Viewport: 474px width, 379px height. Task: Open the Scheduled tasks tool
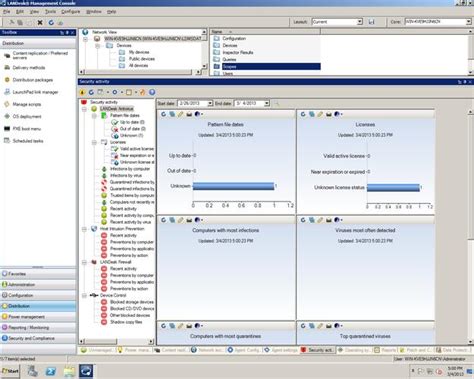click(24, 141)
